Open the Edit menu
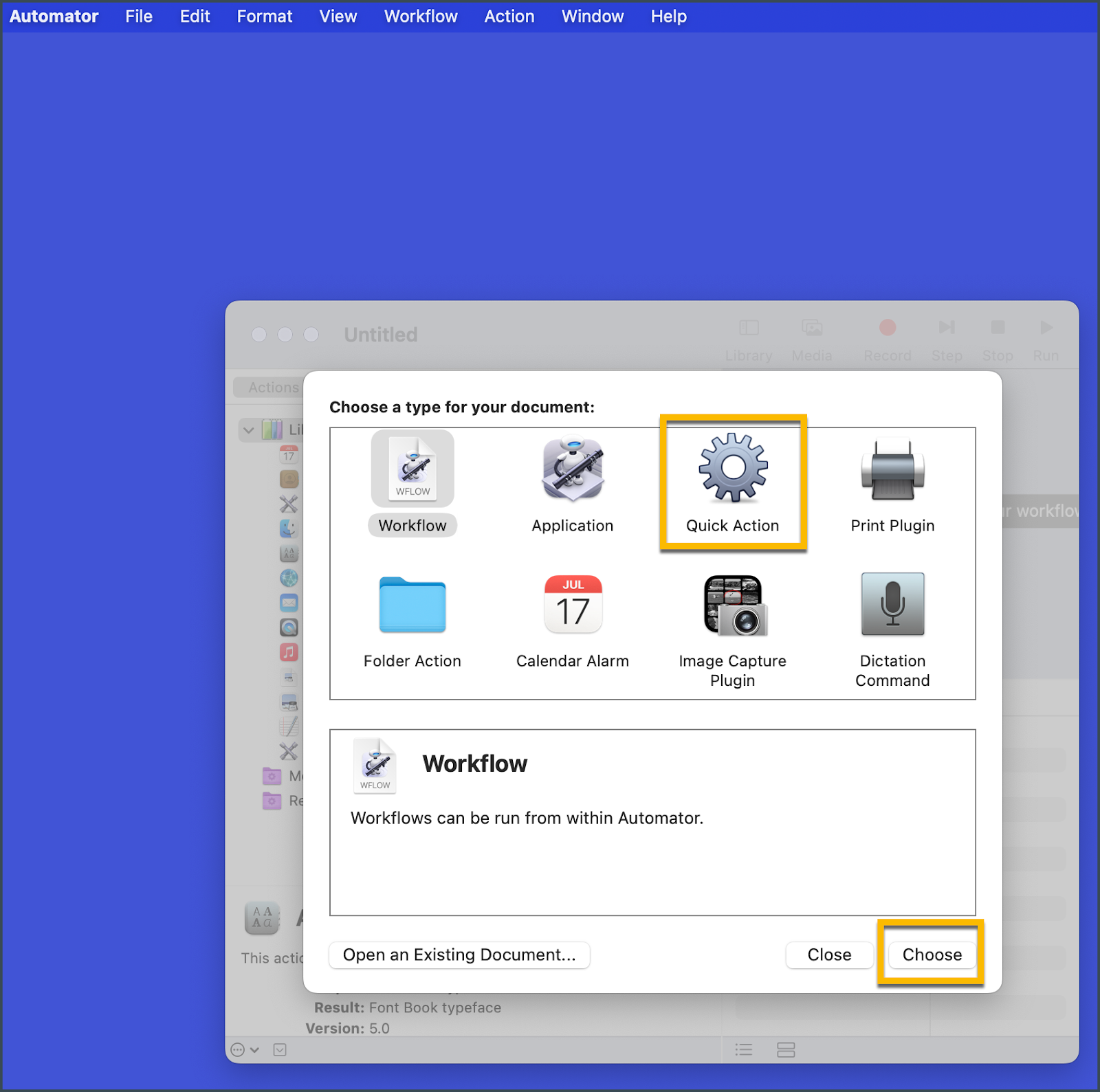 (195, 16)
